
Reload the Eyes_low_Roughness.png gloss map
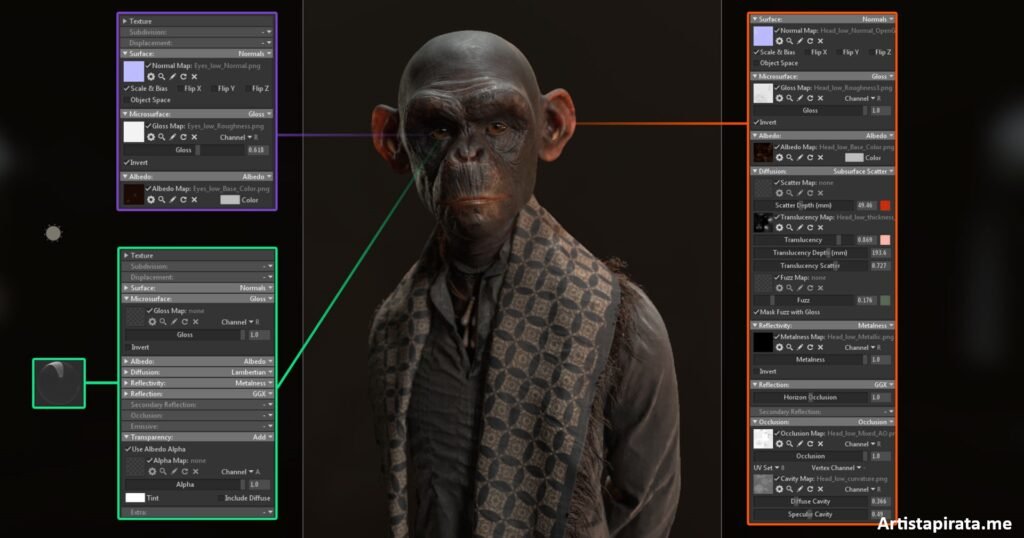click(184, 137)
